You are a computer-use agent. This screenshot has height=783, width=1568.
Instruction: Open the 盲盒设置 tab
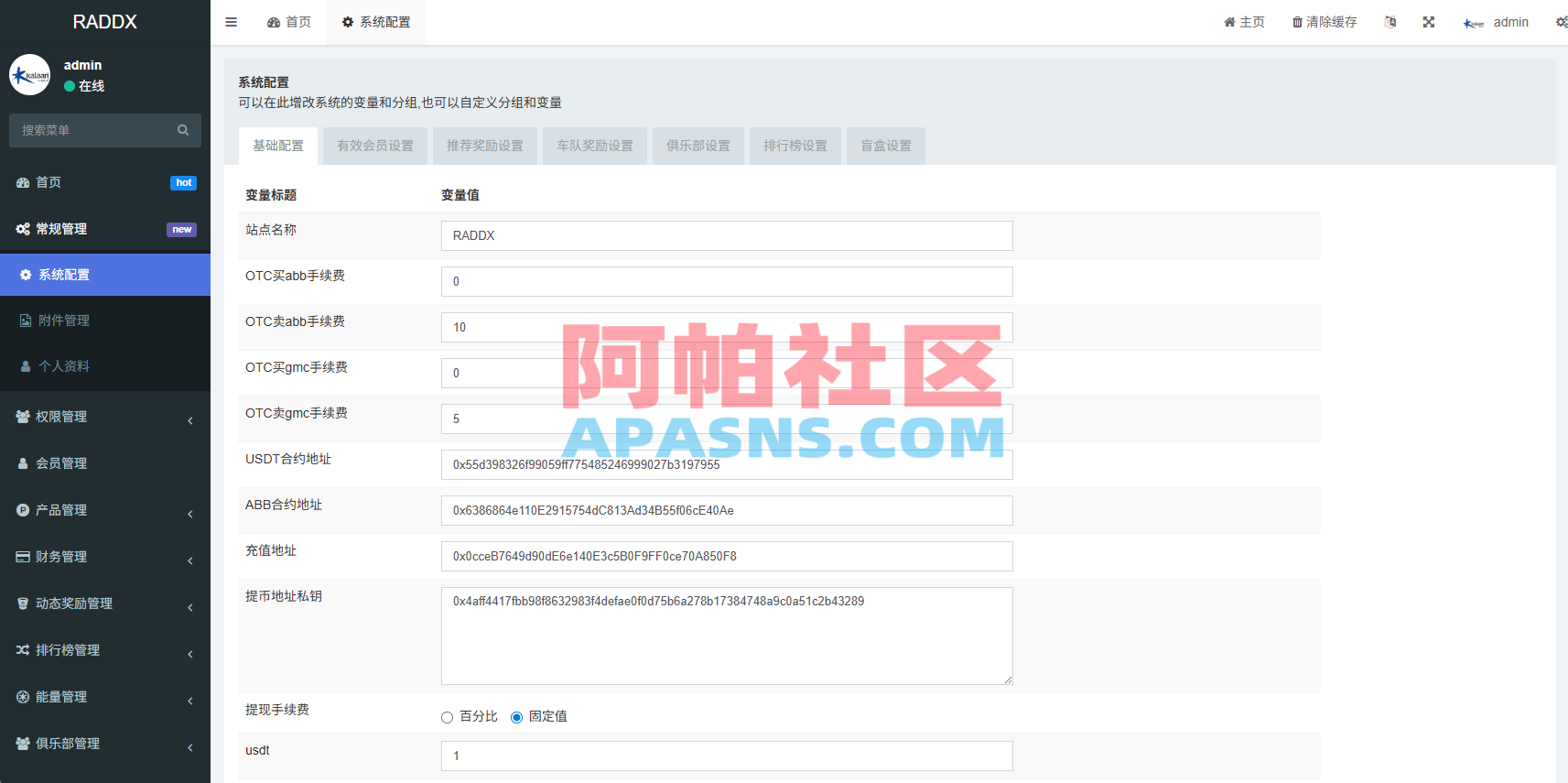[886, 146]
